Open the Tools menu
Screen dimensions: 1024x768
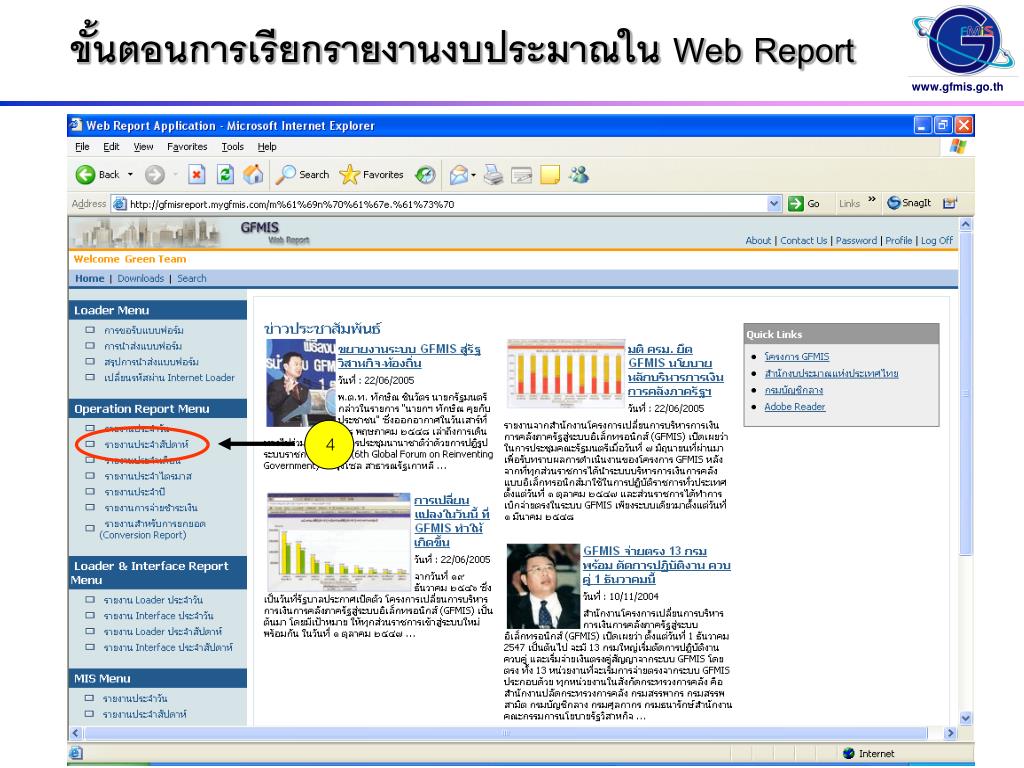[x=232, y=147]
